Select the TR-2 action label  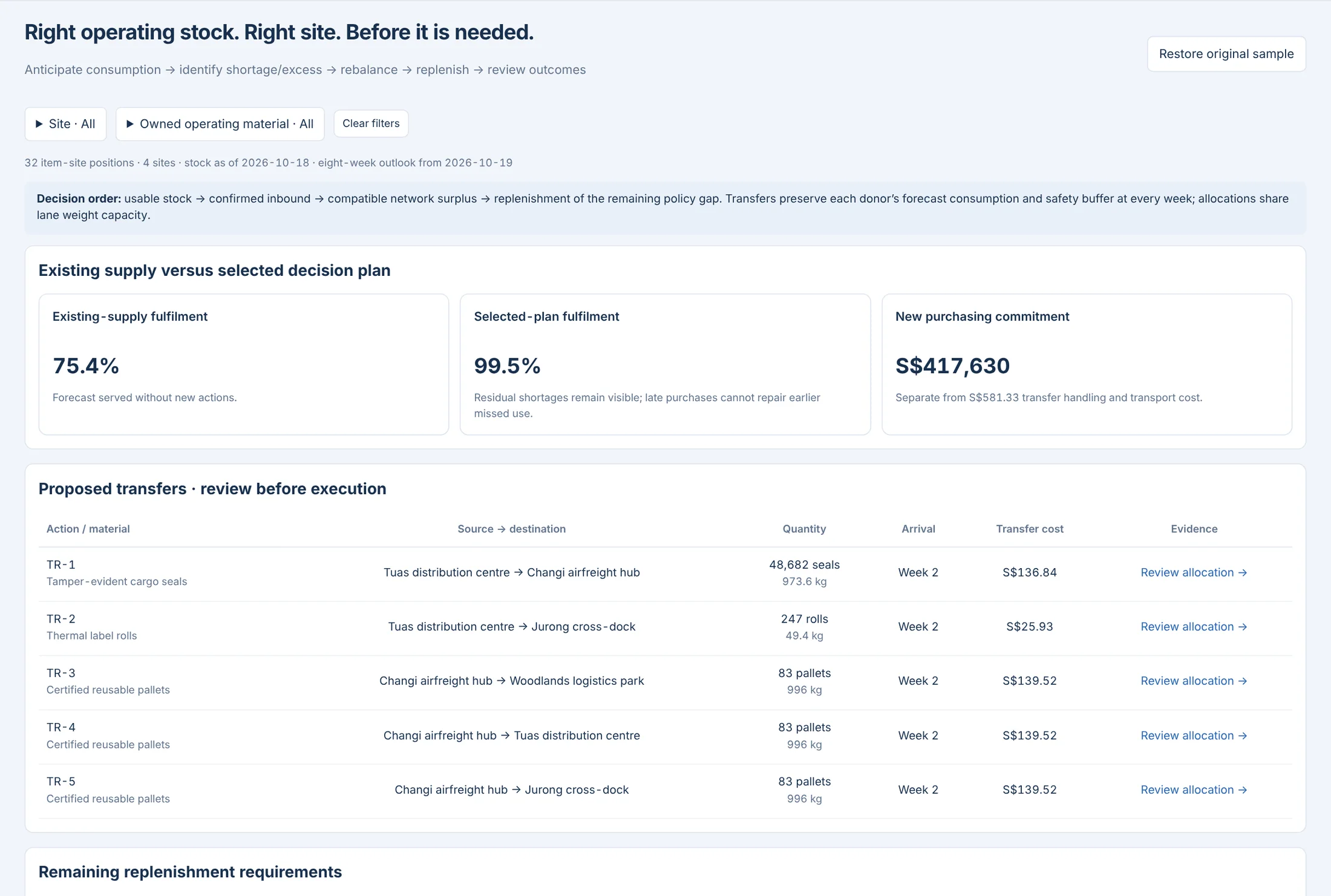pyautogui.click(x=61, y=619)
